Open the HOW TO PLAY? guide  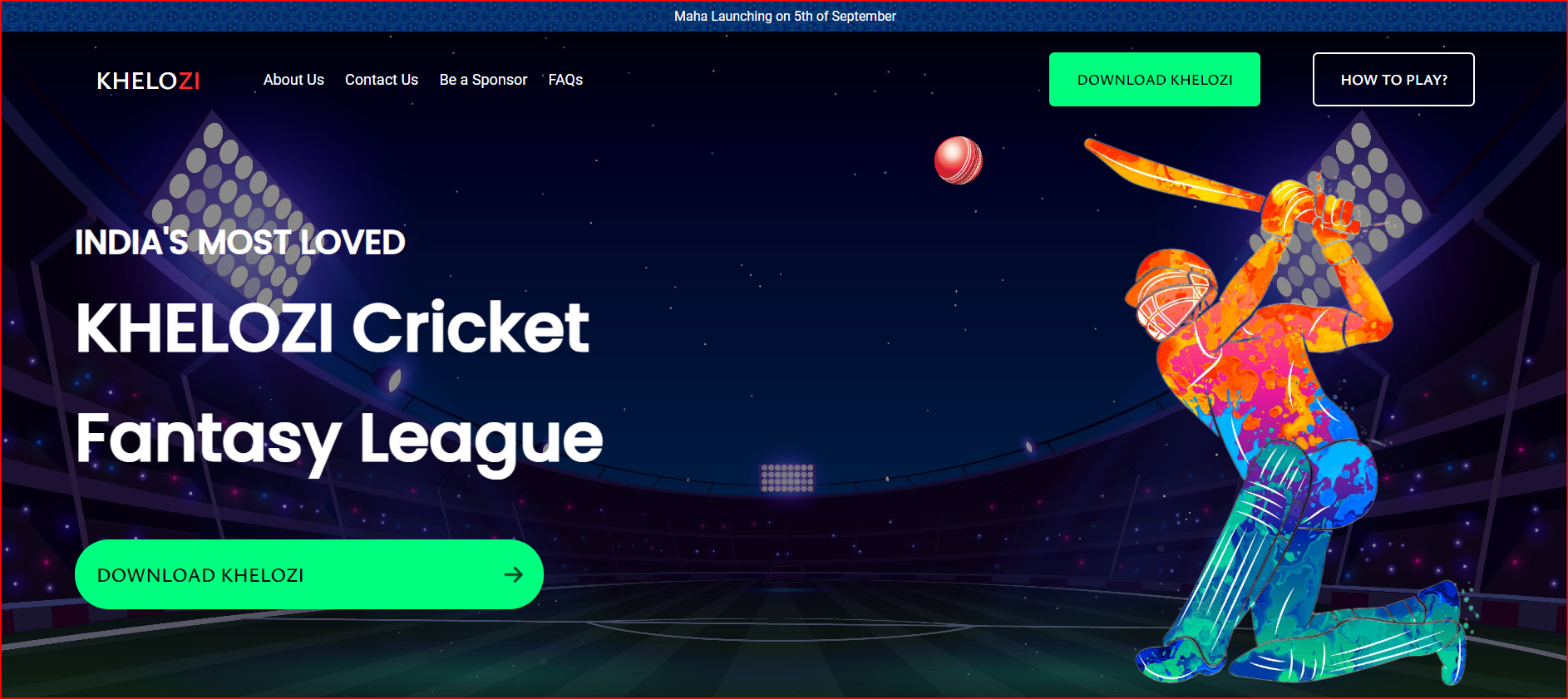(x=1393, y=80)
